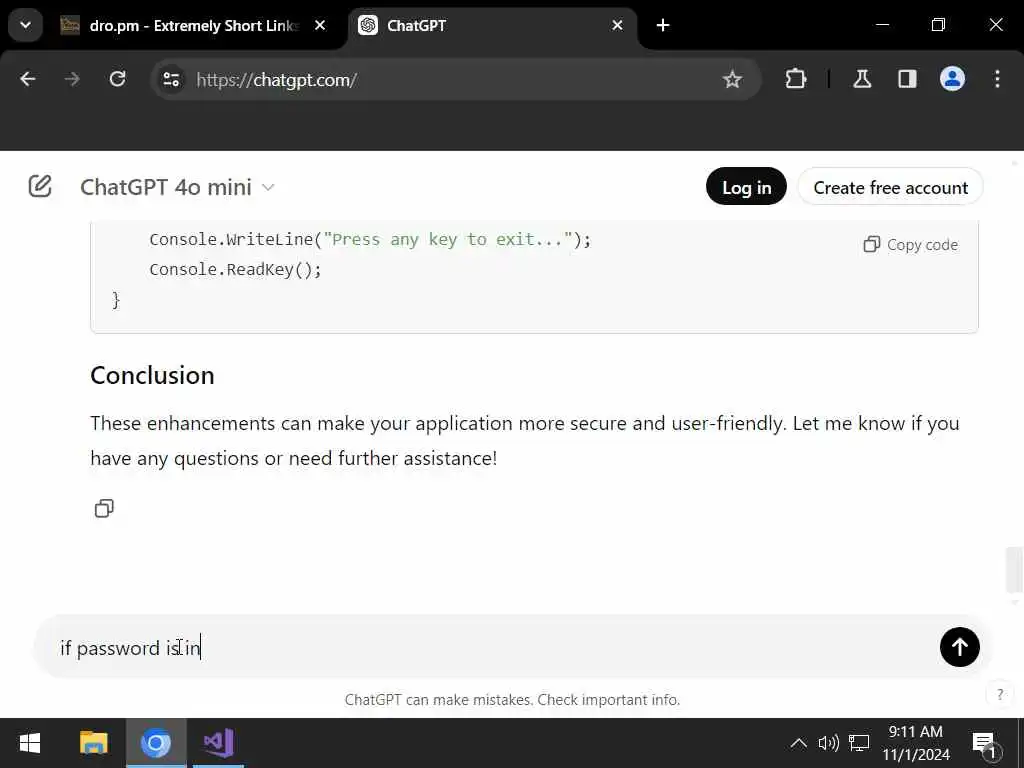Focus the chatgpt.com address bar
This screenshot has width=1024, height=768.
pos(454,80)
